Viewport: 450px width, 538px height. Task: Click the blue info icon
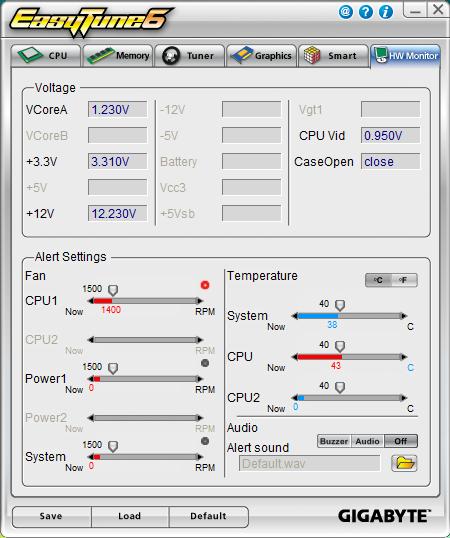click(x=386, y=12)
